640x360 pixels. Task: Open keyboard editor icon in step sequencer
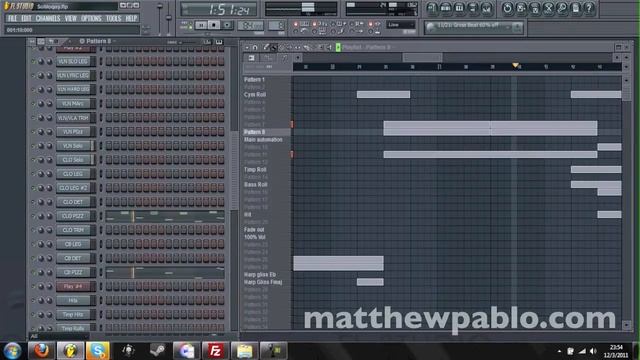[x=219, y=42]
